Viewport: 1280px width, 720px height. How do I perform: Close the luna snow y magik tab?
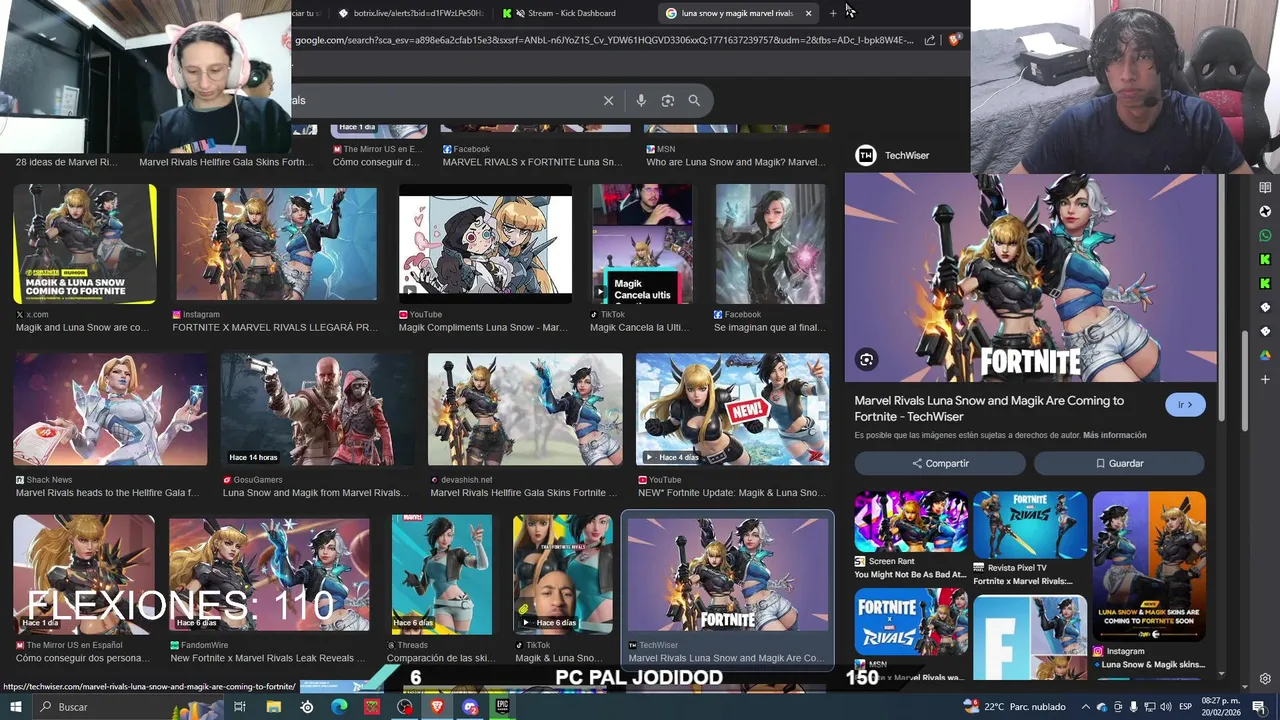[808, 13]
